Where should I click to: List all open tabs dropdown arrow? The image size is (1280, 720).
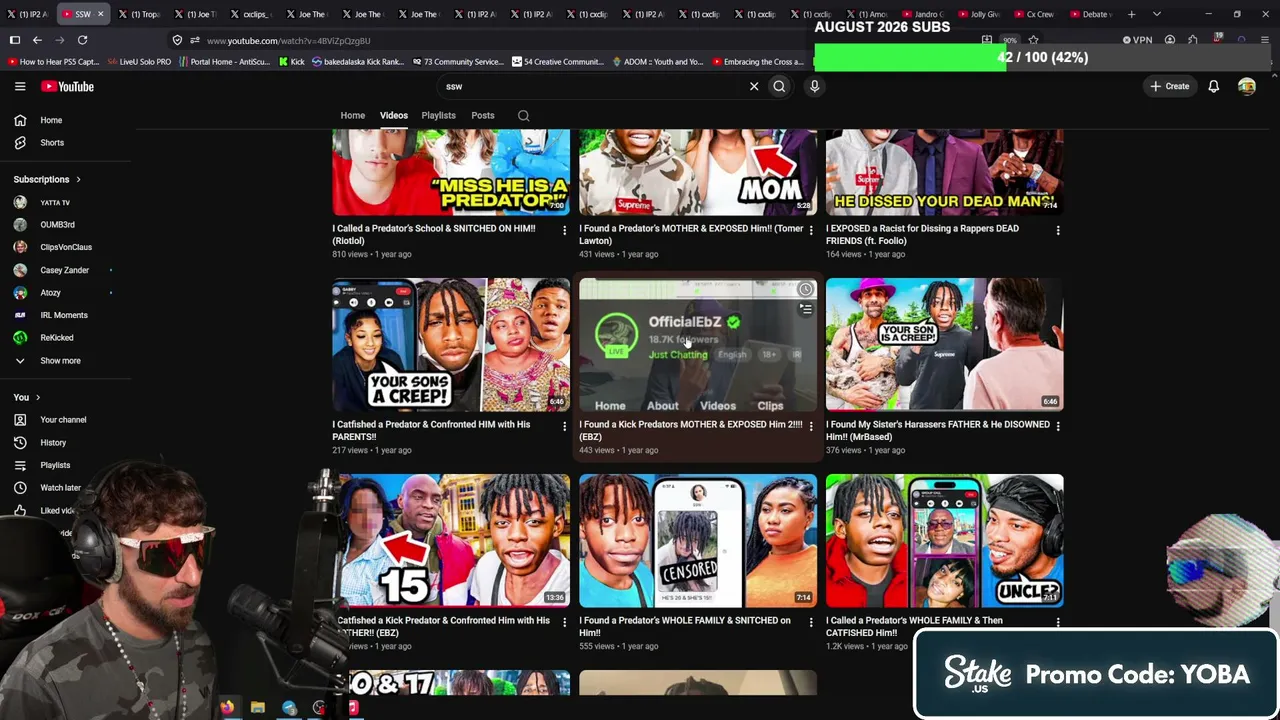[x=1156, y=14]
